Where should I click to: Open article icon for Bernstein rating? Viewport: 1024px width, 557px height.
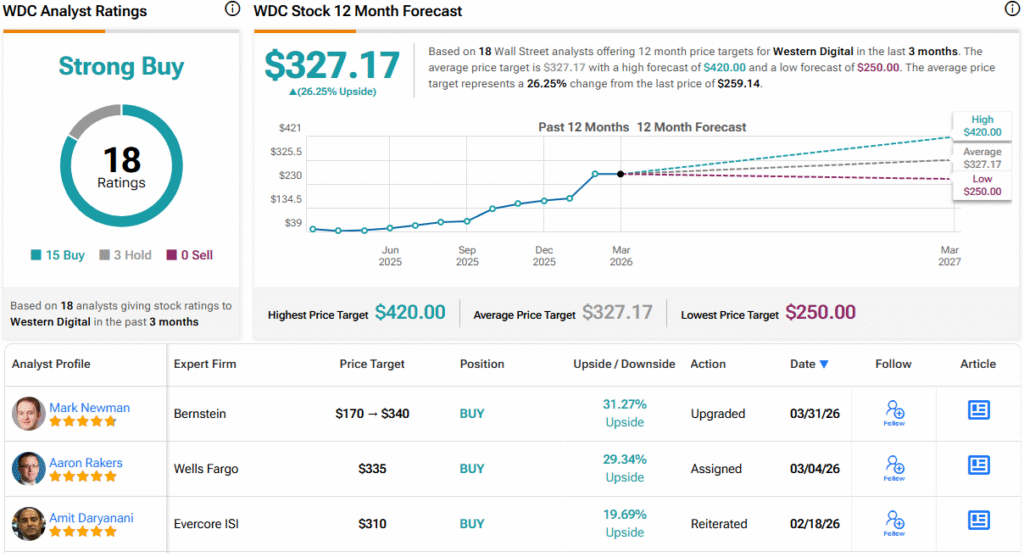978,411
